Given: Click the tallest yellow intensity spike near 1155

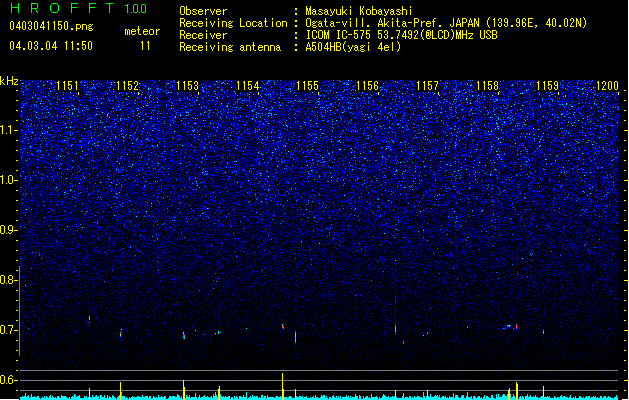Looking at the screenshot, I should point(282,386).
